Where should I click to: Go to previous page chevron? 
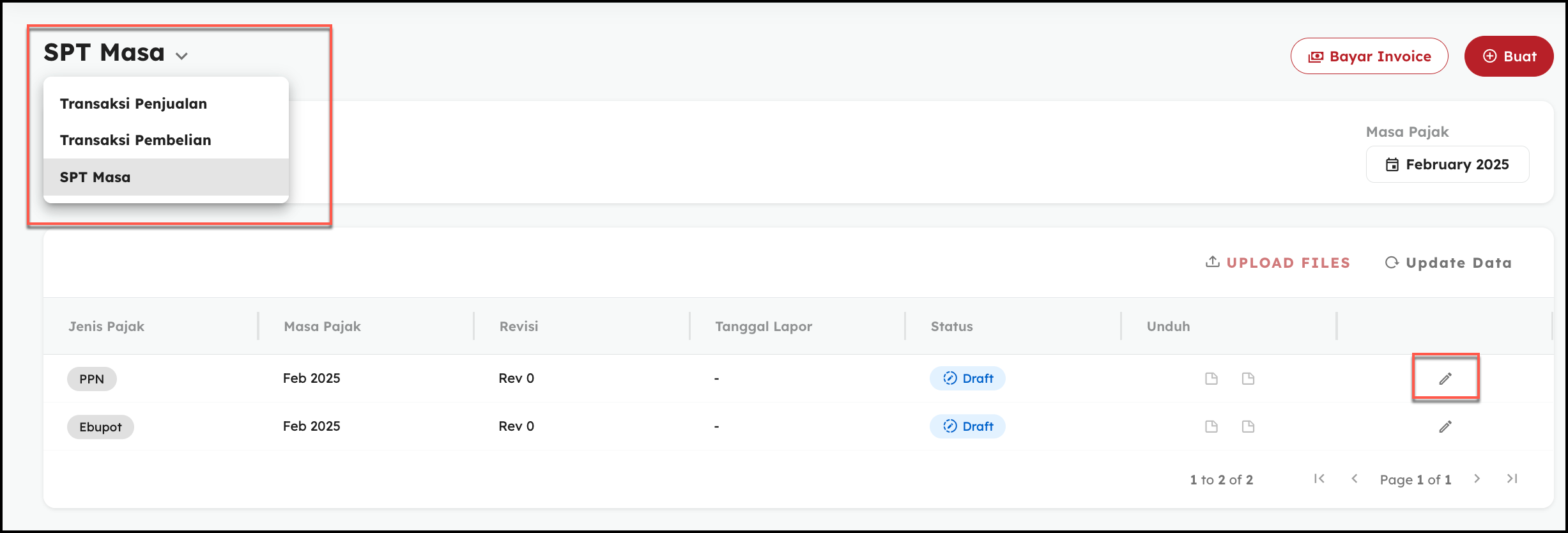(1354, 479)
